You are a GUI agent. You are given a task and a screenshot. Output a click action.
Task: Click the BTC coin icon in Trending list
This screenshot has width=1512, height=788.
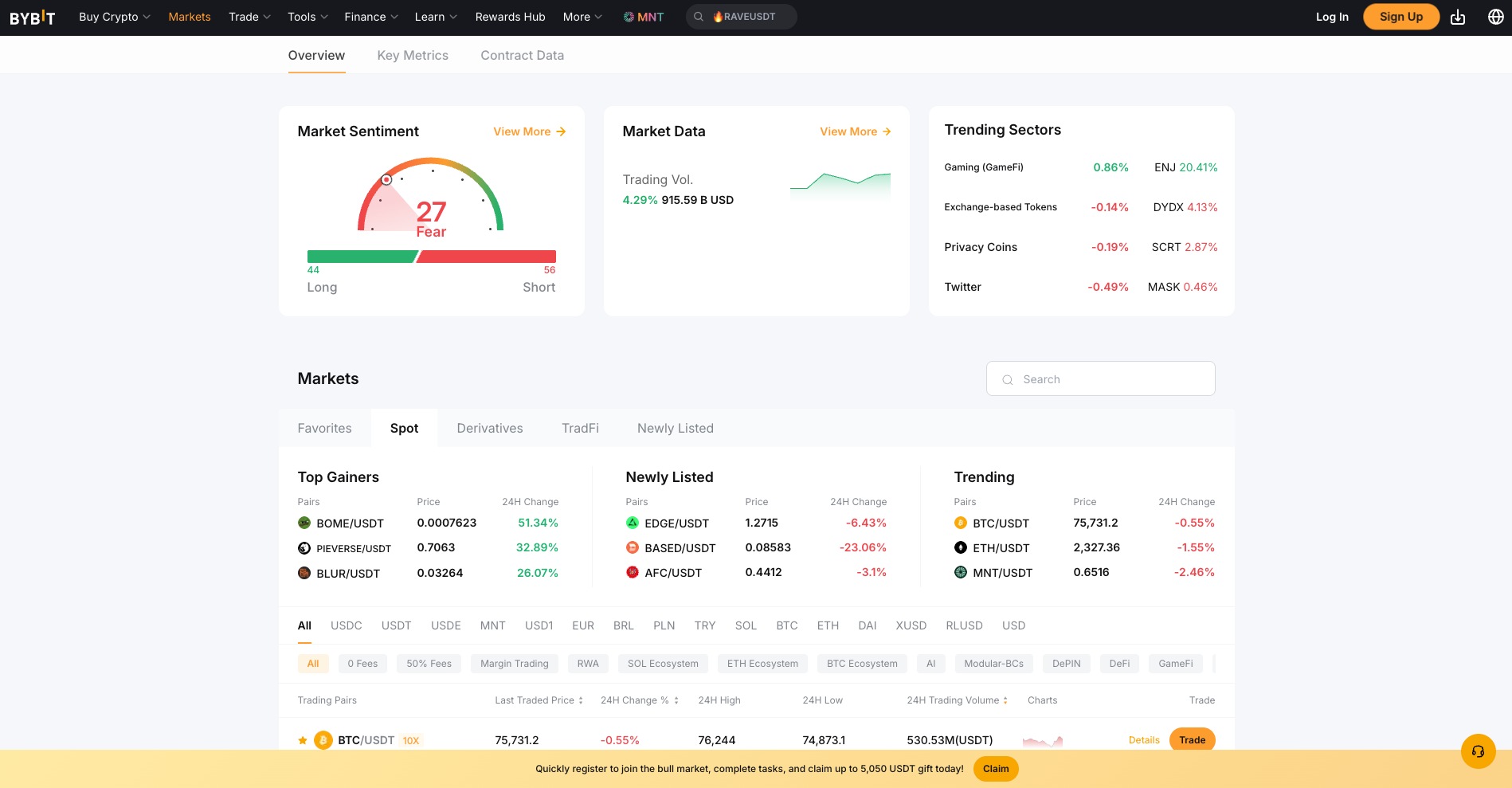[x=960, y=523]
